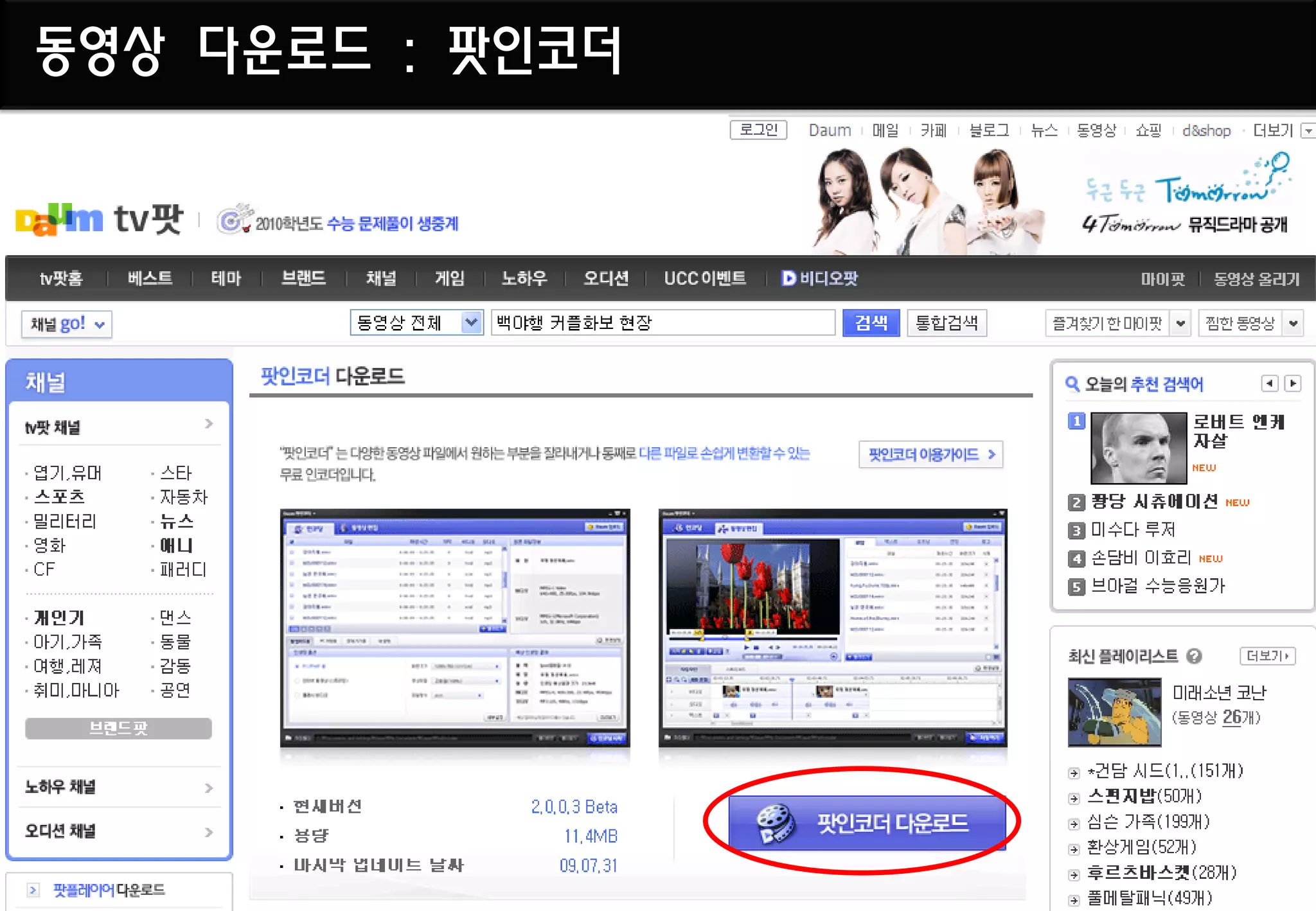This screenshot has width=1316, height=911.
Task: Click the 블로그 link in top bar
Action: coord(989,130)
